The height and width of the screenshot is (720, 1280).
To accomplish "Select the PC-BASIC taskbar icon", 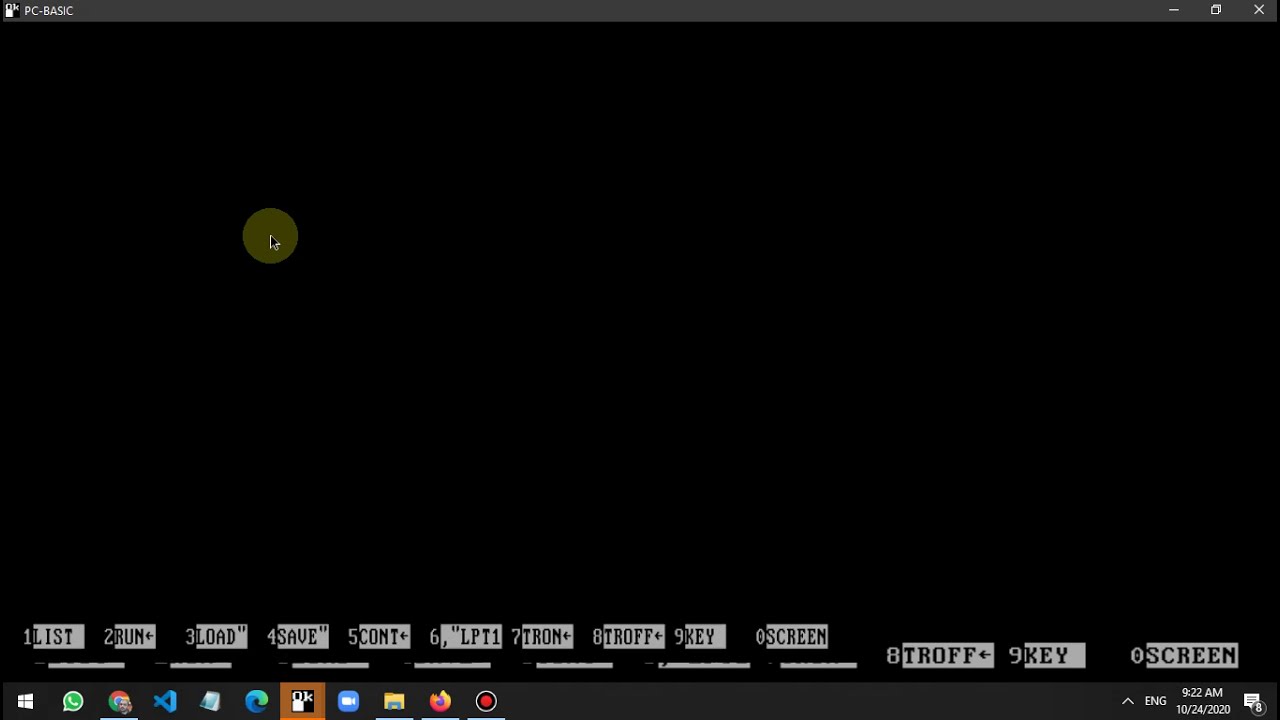I will [x=303, y=701].
